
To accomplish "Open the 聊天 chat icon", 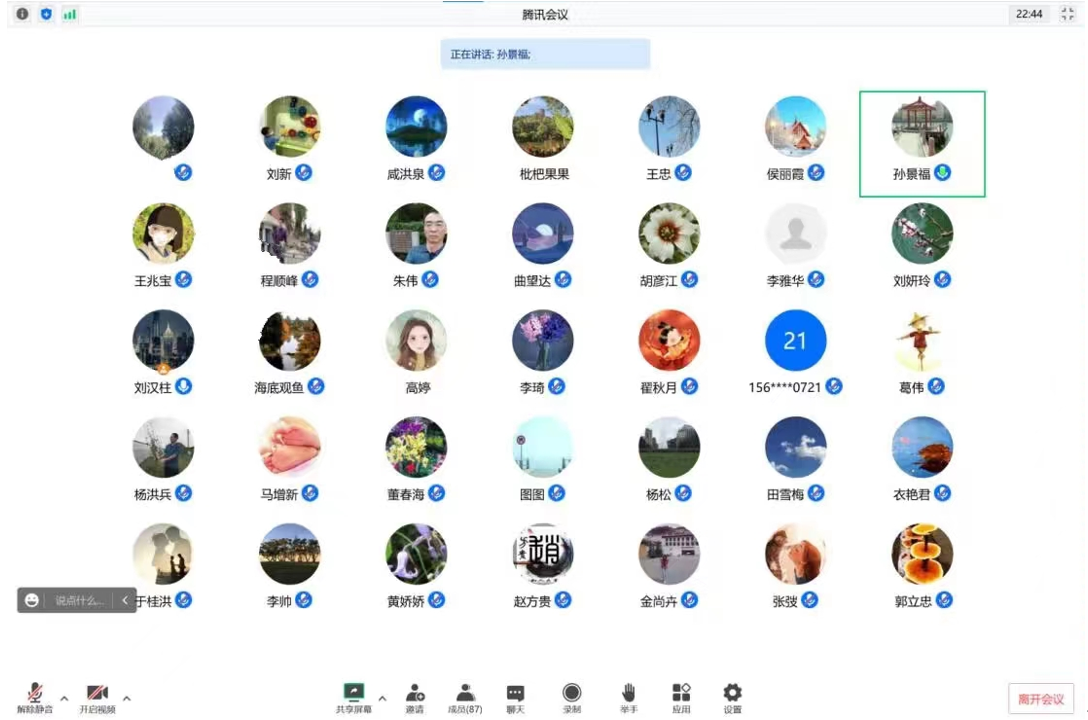I will click(x=516, y=698).
